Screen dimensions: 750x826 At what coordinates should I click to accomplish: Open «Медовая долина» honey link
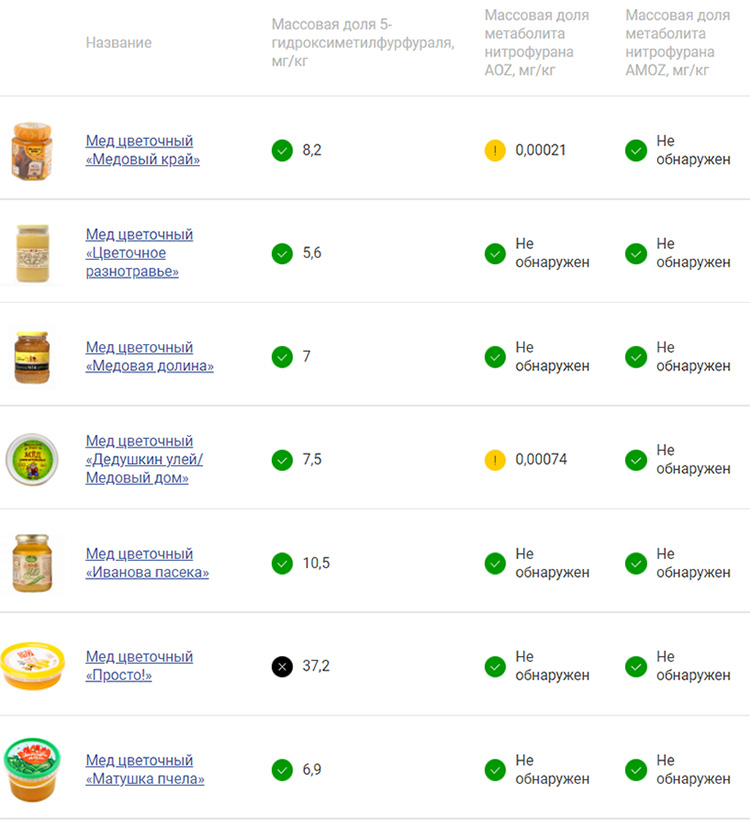150,357
